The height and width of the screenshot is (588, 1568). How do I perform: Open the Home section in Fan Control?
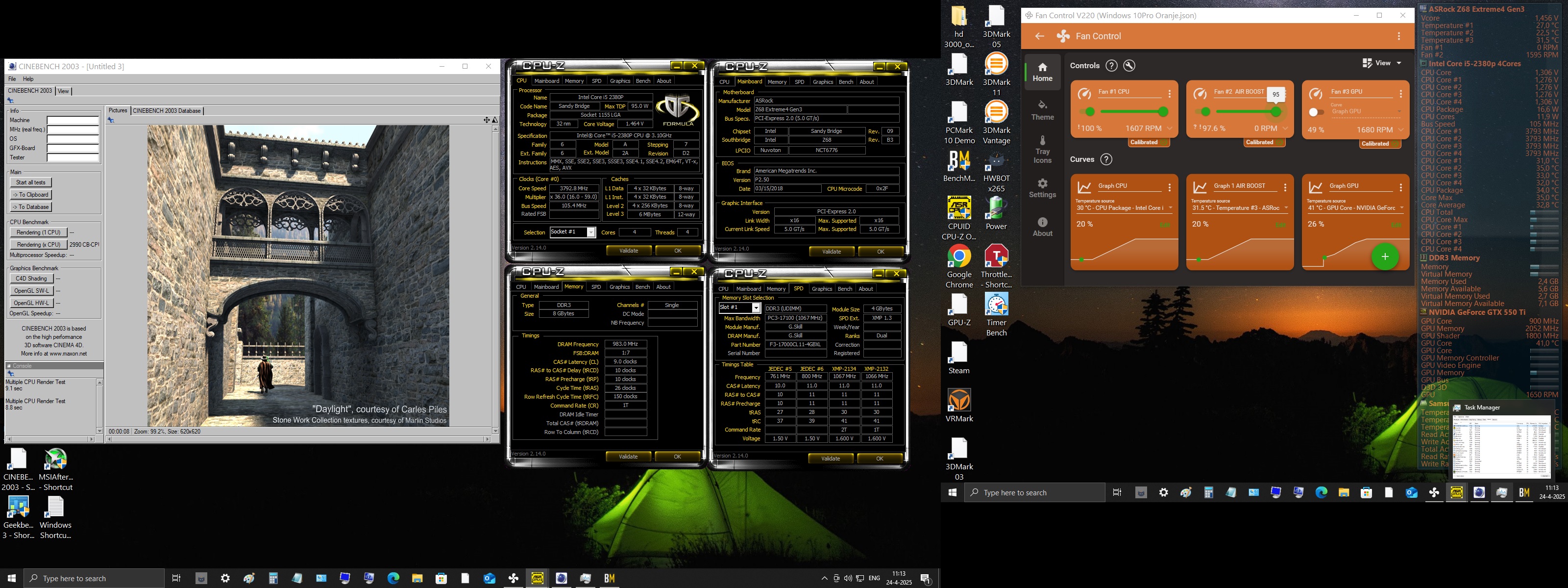point(1042,72)
